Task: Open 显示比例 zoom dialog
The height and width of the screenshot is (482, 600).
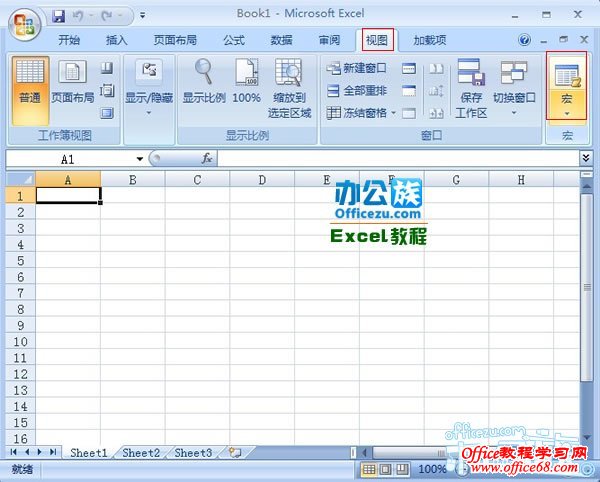Action: [204, 81]
